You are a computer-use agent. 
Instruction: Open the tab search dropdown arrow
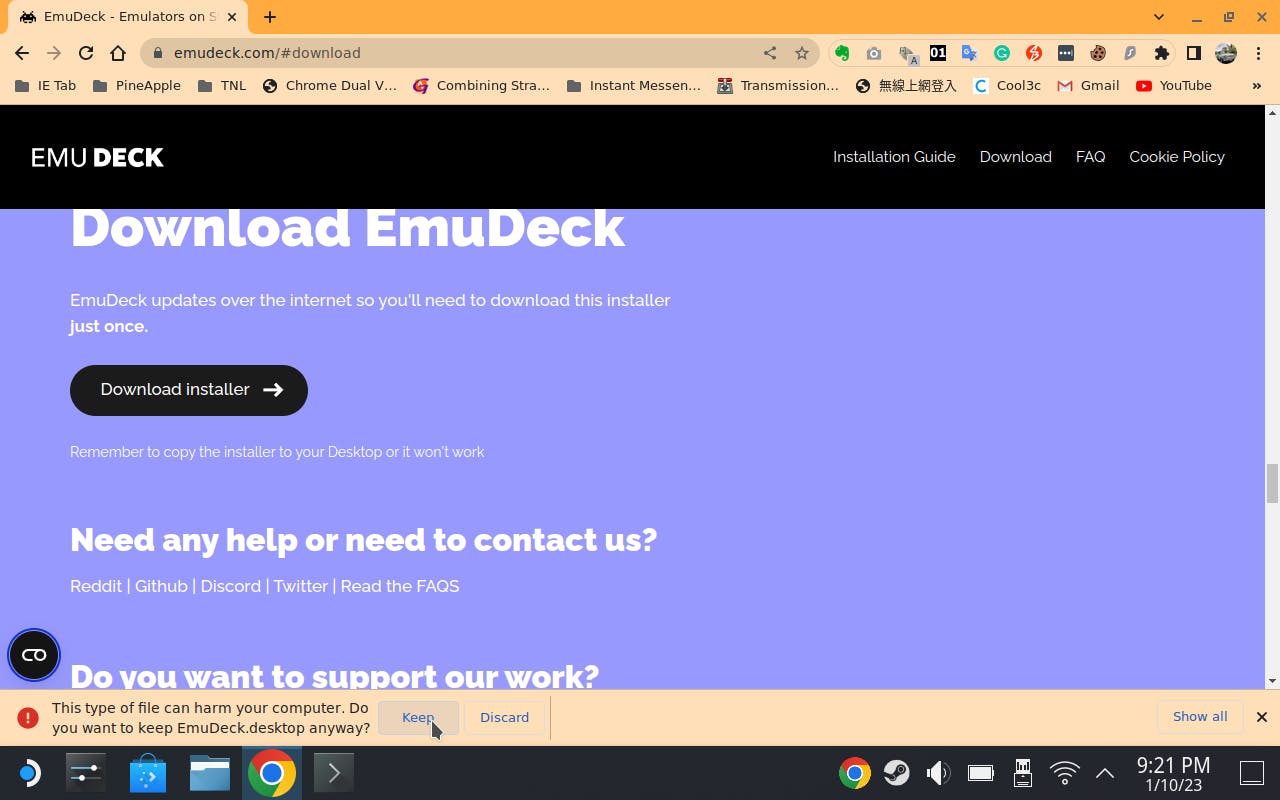click(1159, 17)
